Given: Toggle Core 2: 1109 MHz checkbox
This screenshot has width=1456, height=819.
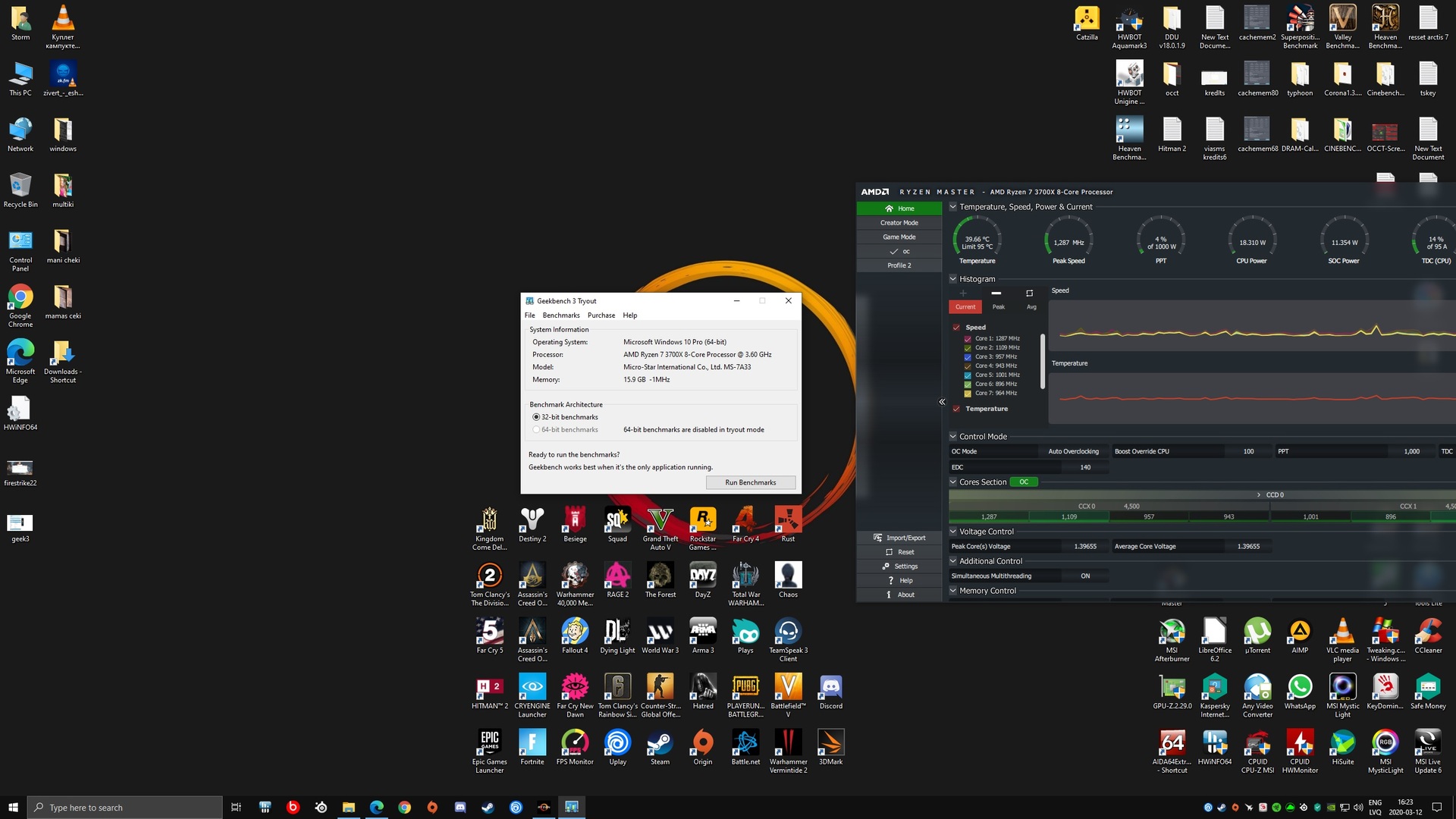Looking at the screenshot, I should coord(968,348).
